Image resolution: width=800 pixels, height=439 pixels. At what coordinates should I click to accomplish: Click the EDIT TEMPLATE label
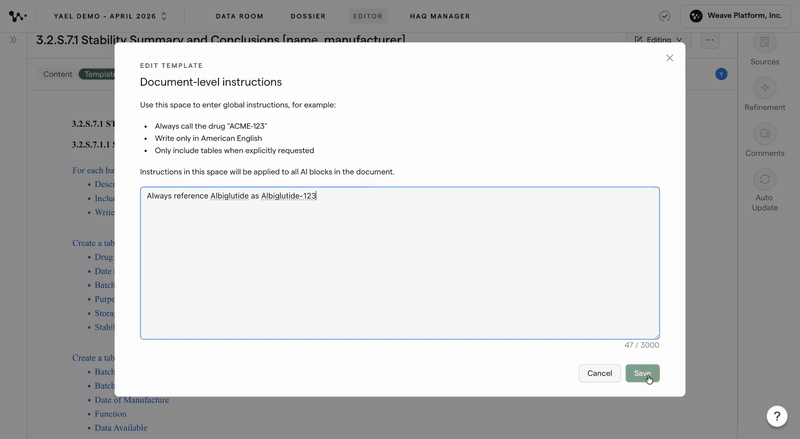(x=171, y=65)
